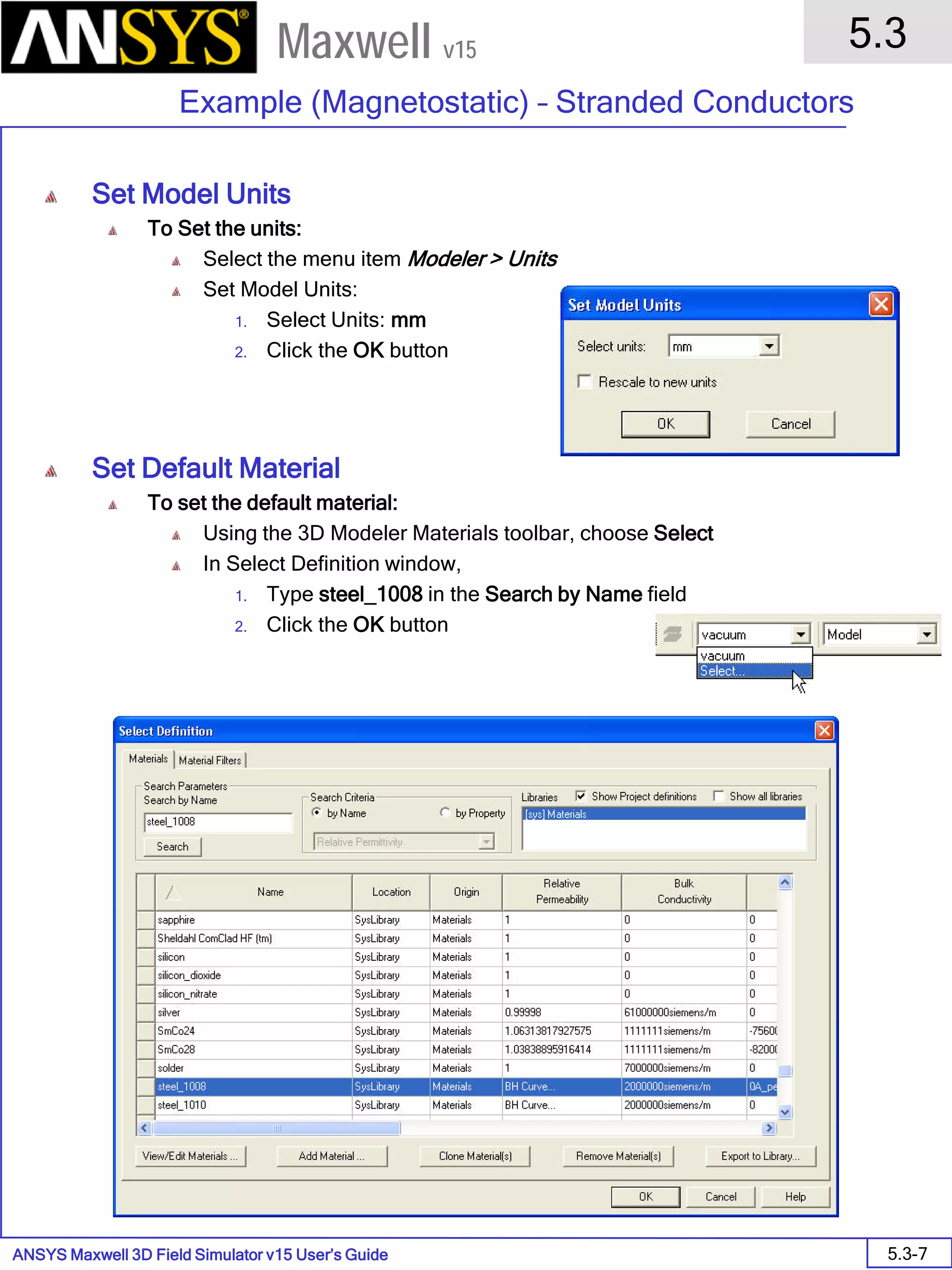Click Remove Material(s) button

pyautogui.click(x=619, y=1156)
